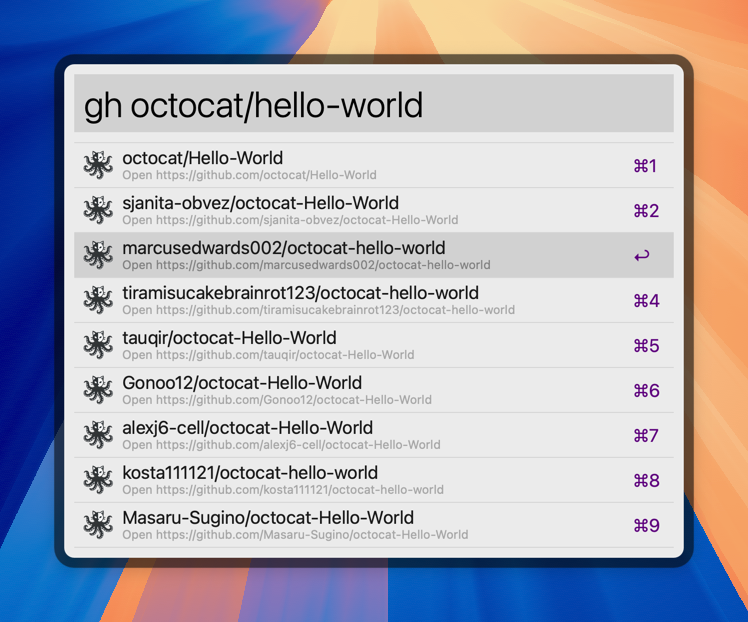Click the ⌘4 shortcut label
This screenshot has height=622, width=748.
point(646,301)
